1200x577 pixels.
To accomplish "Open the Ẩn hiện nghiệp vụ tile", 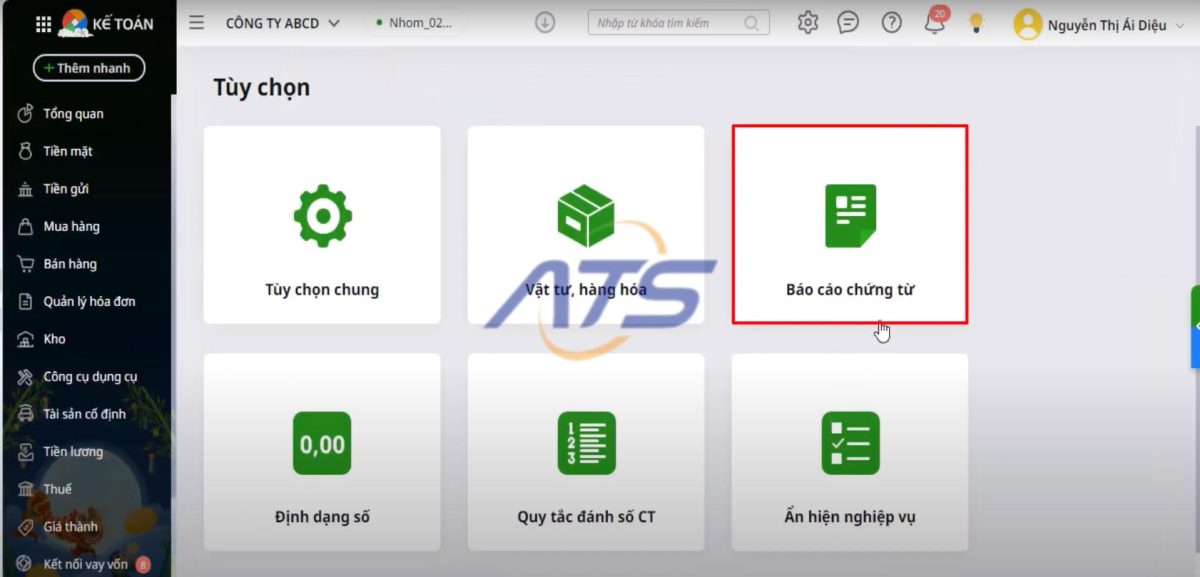I will [850, 452].
